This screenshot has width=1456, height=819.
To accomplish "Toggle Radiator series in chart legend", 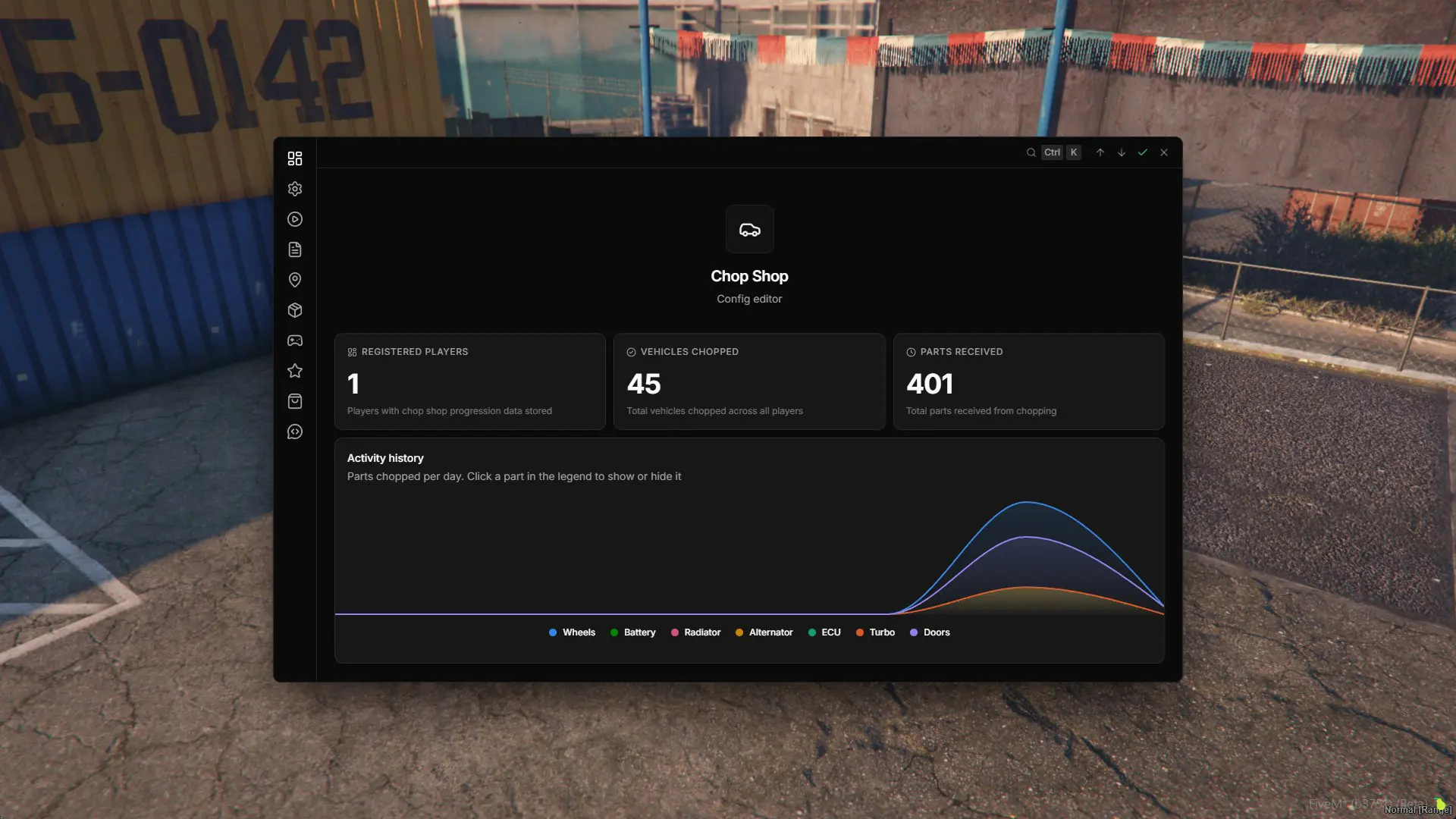I will click(696, 632).
